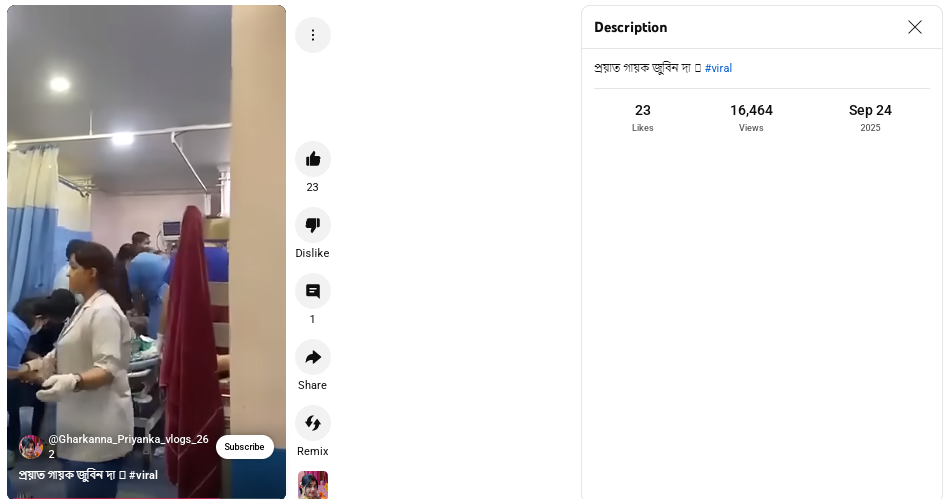Click the channel avatar on the video
The height and width of the screenshot is (499, 945).
31,447
